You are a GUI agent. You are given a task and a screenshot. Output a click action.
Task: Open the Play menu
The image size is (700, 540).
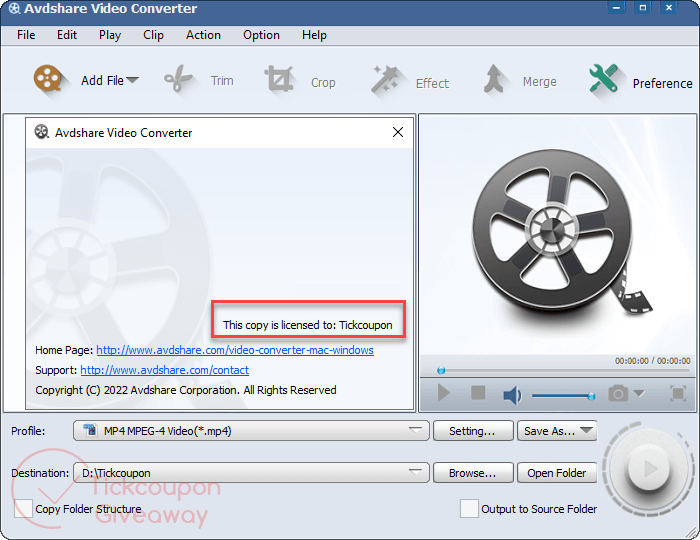click(110, 35)
